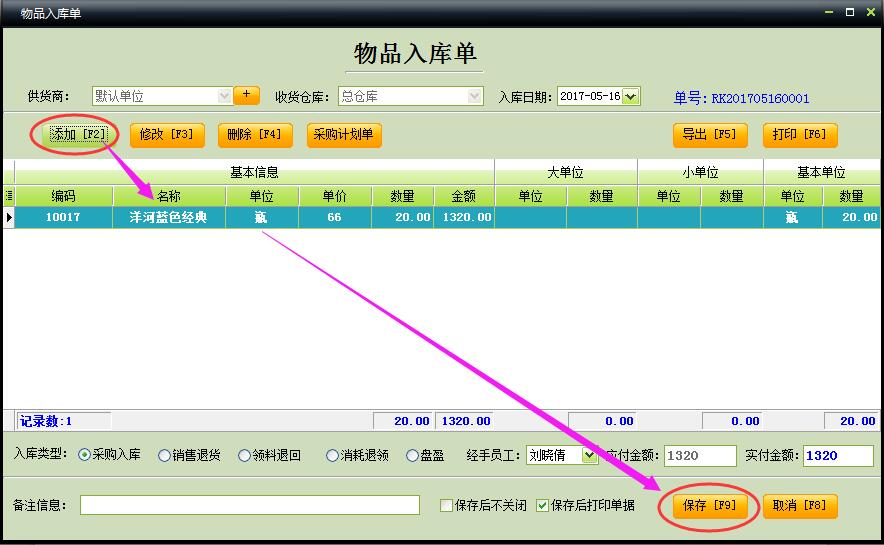Open the 入库日期 date picker arrow

630,96
